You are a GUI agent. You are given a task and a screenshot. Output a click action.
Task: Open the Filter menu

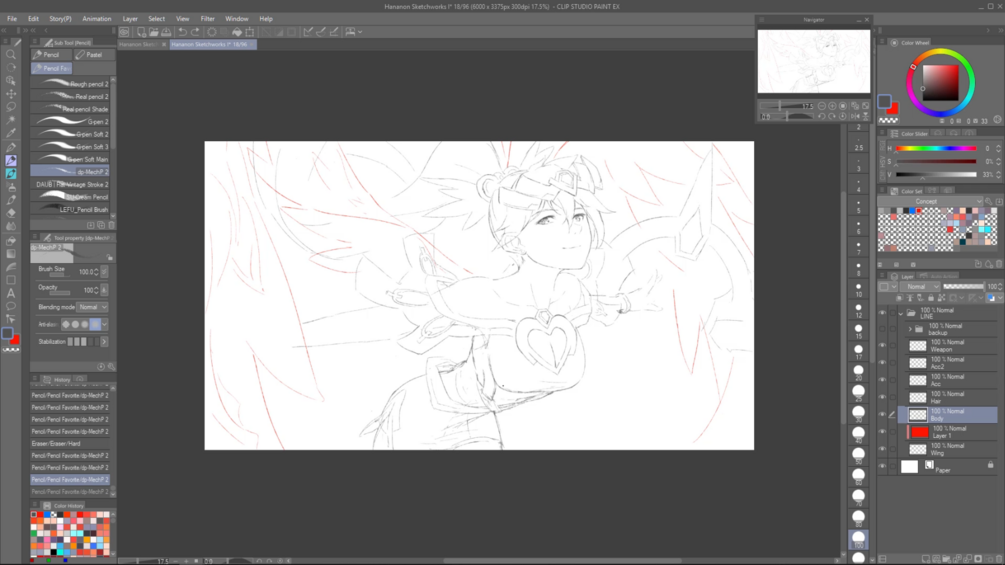(x=207, y=19)
